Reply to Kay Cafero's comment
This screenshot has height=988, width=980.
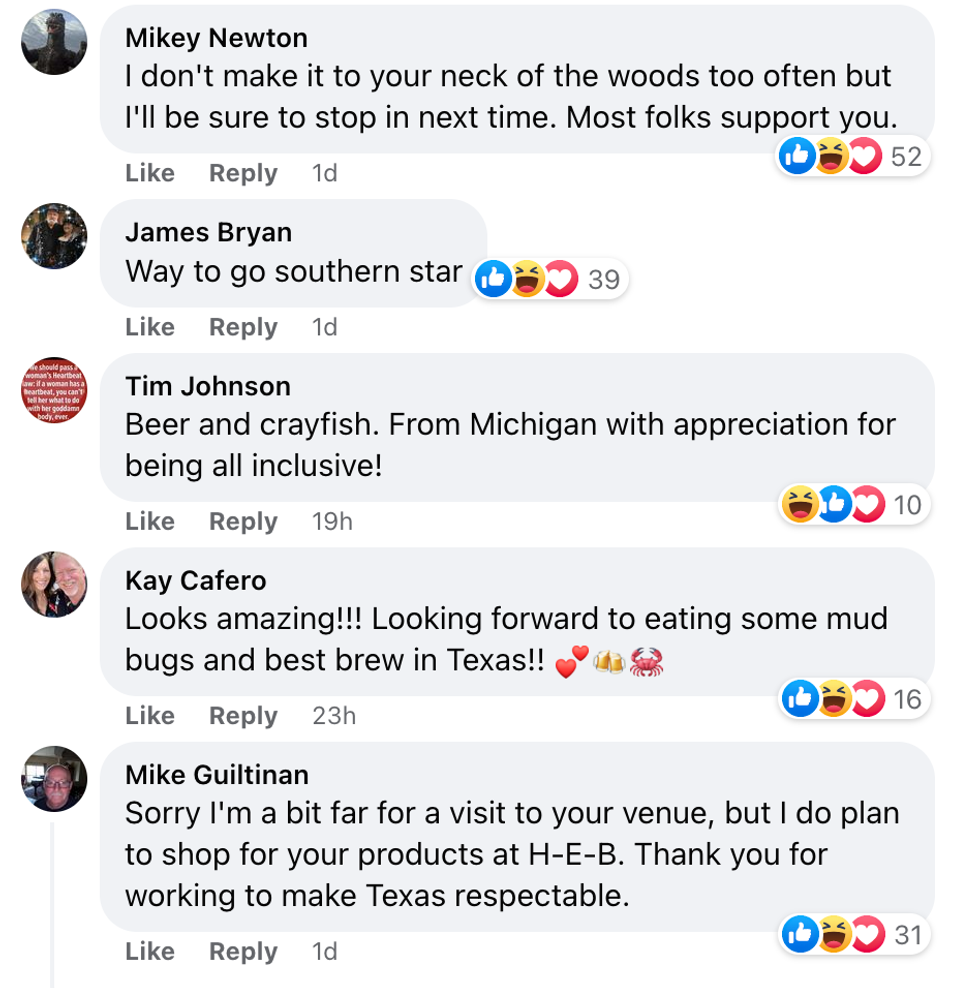242,716
